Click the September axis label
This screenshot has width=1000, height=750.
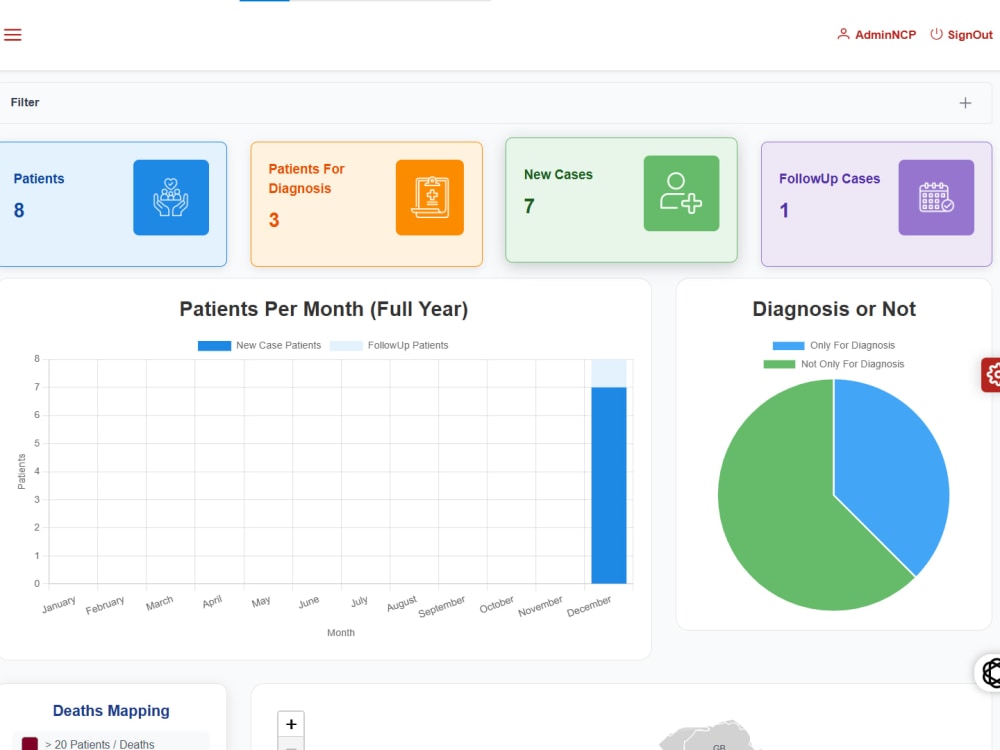[x=441, y=607]
